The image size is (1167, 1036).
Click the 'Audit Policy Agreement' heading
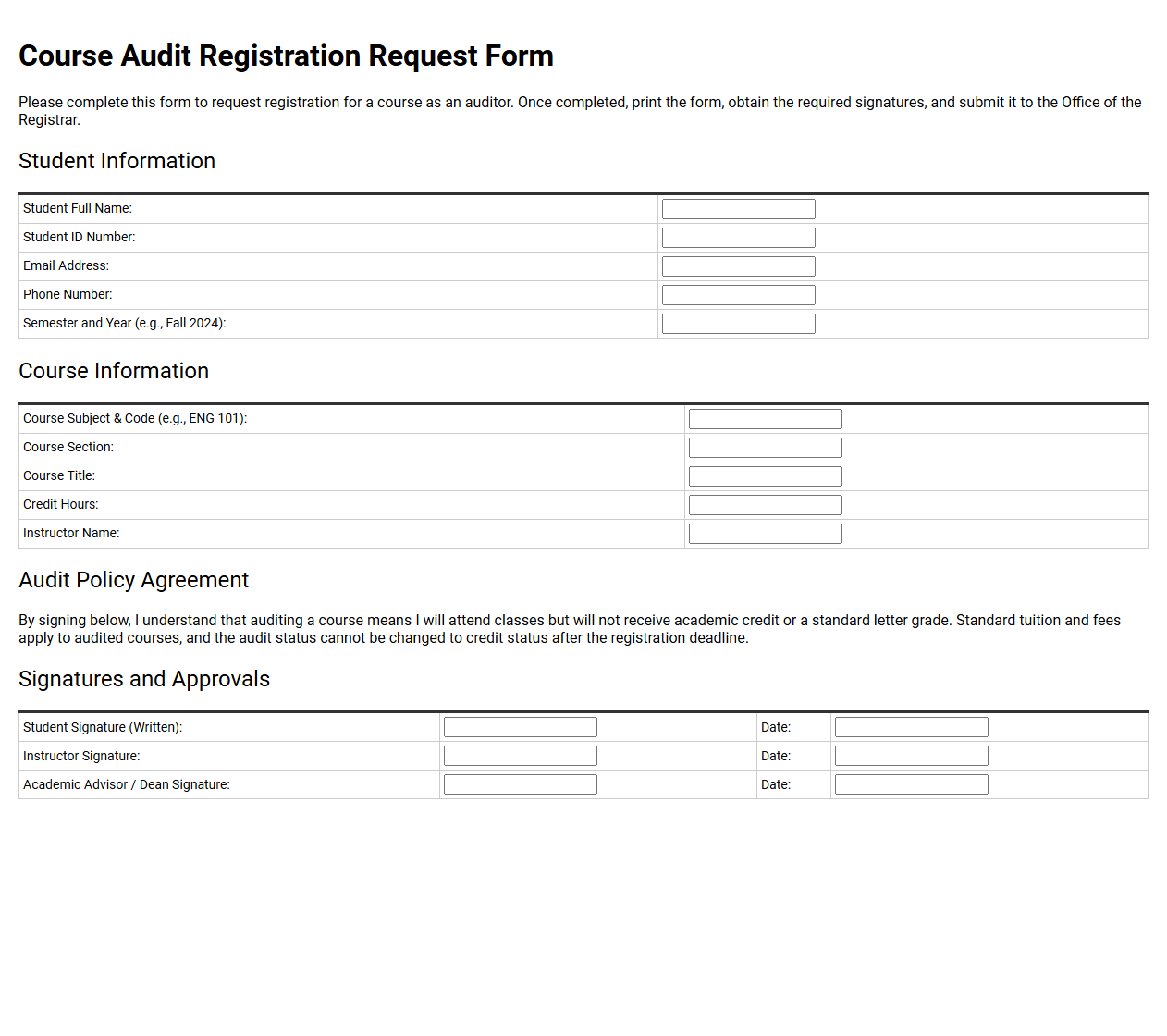click(x=133, y=580)
